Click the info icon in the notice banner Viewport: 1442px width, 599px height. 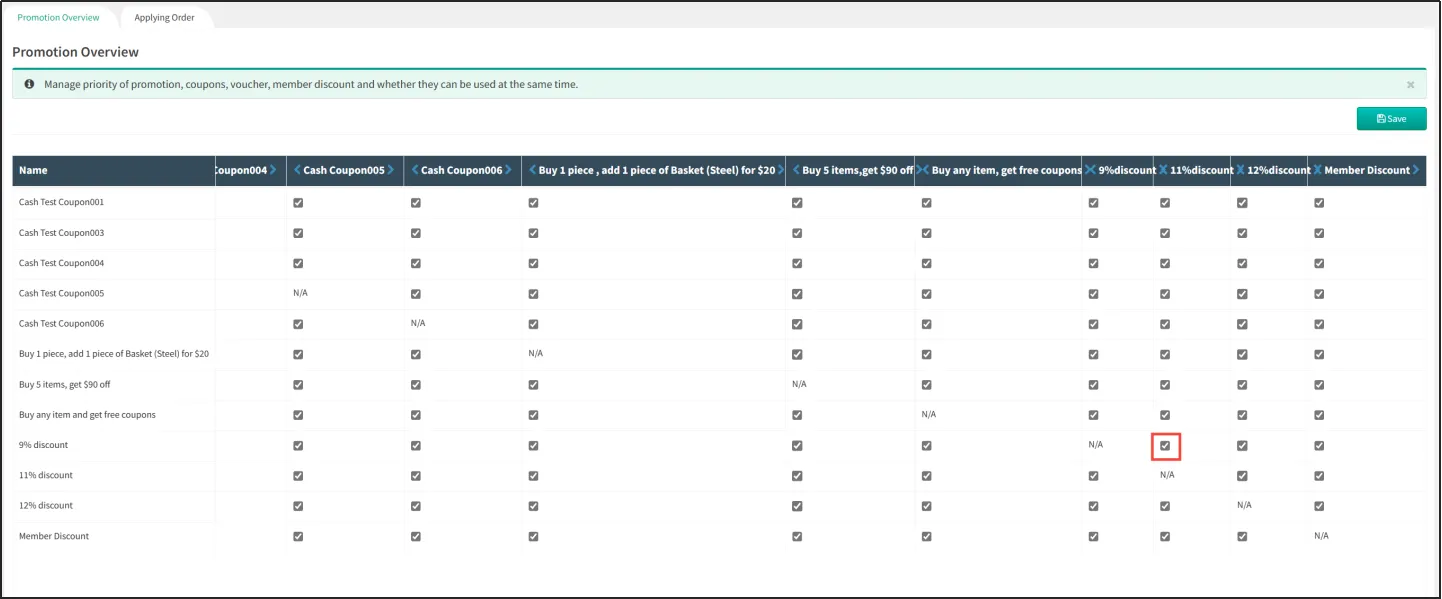29,84
